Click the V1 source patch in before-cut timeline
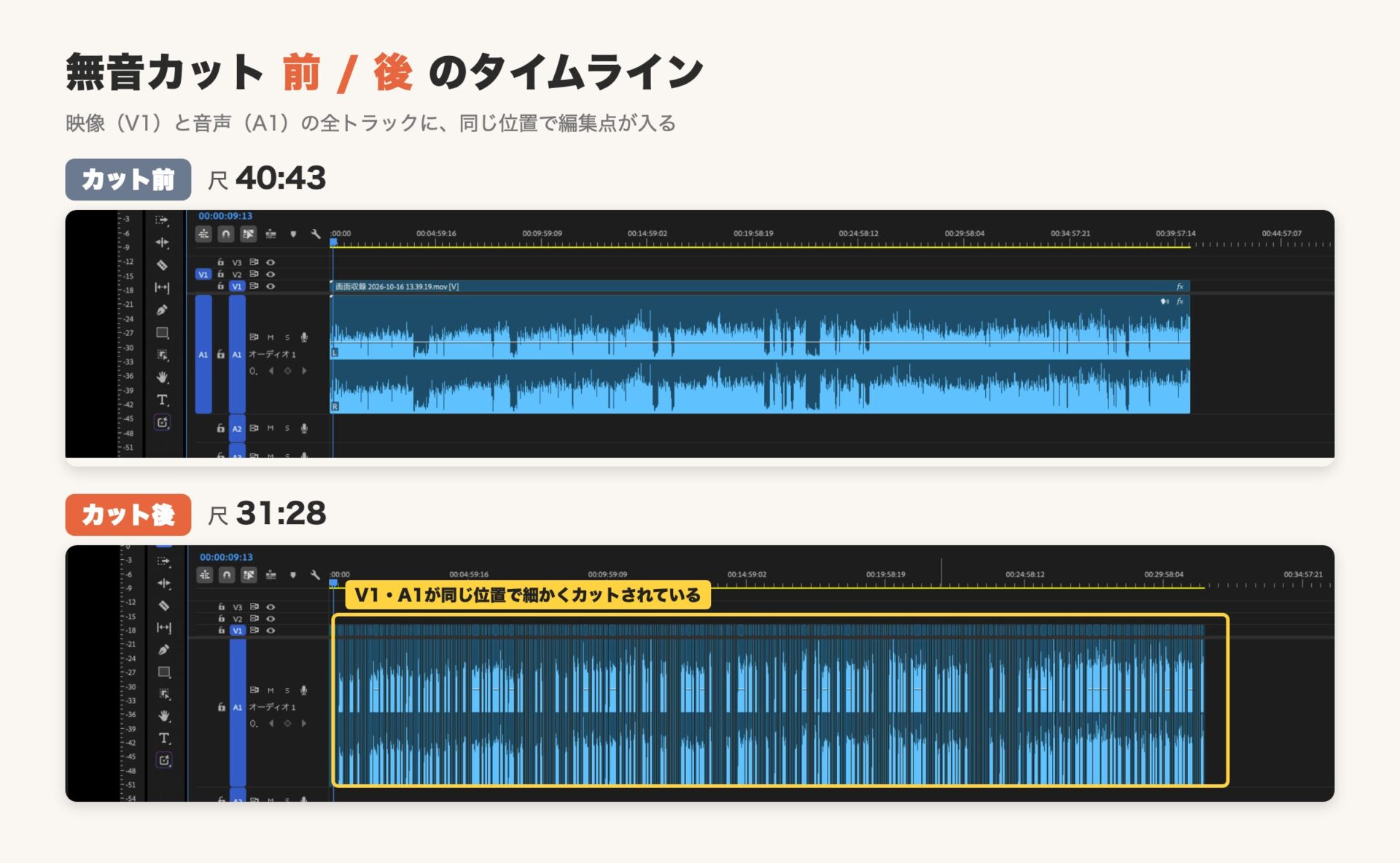 coord(203,274)
